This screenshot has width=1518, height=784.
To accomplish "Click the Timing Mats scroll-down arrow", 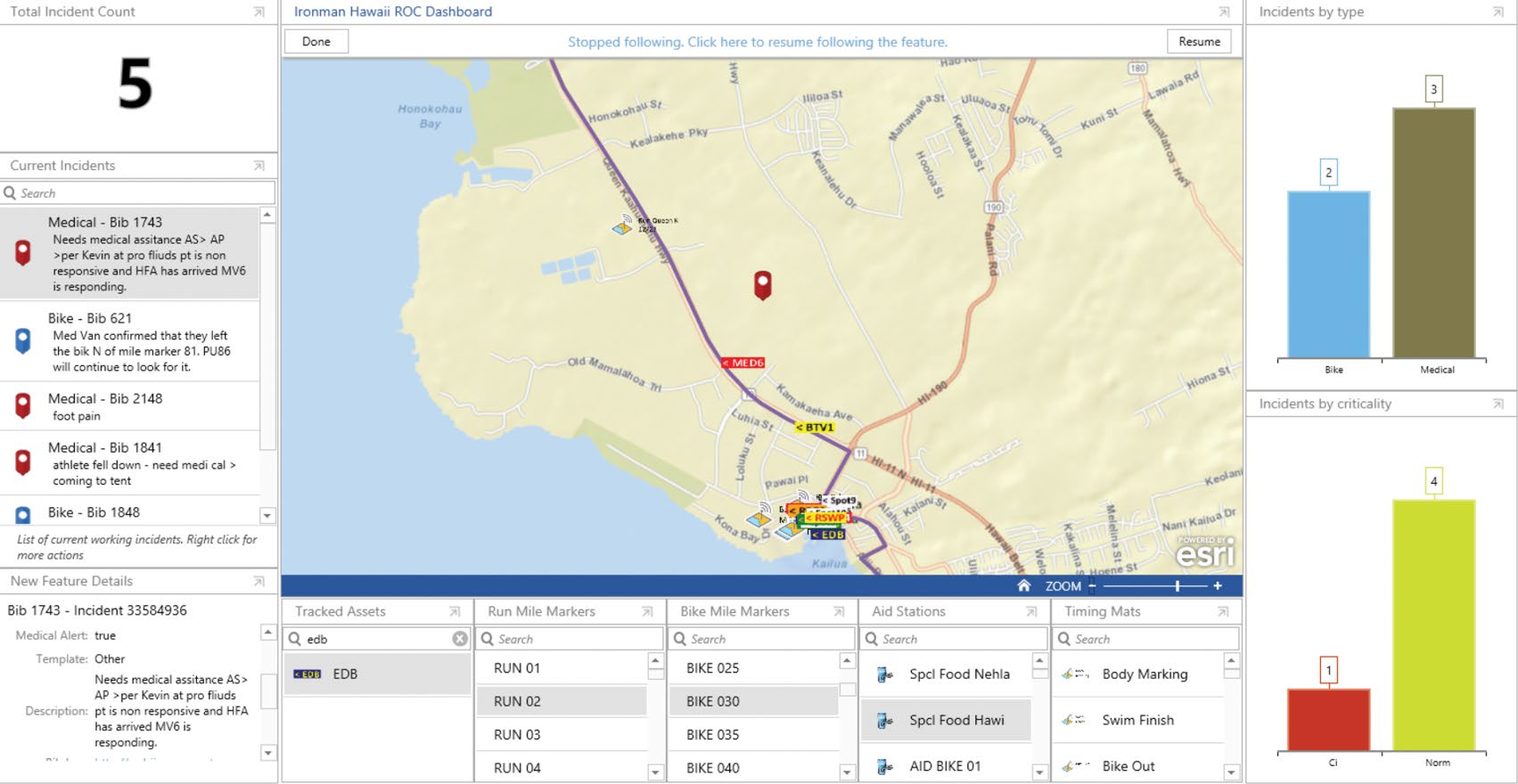I will [1232, 772].
